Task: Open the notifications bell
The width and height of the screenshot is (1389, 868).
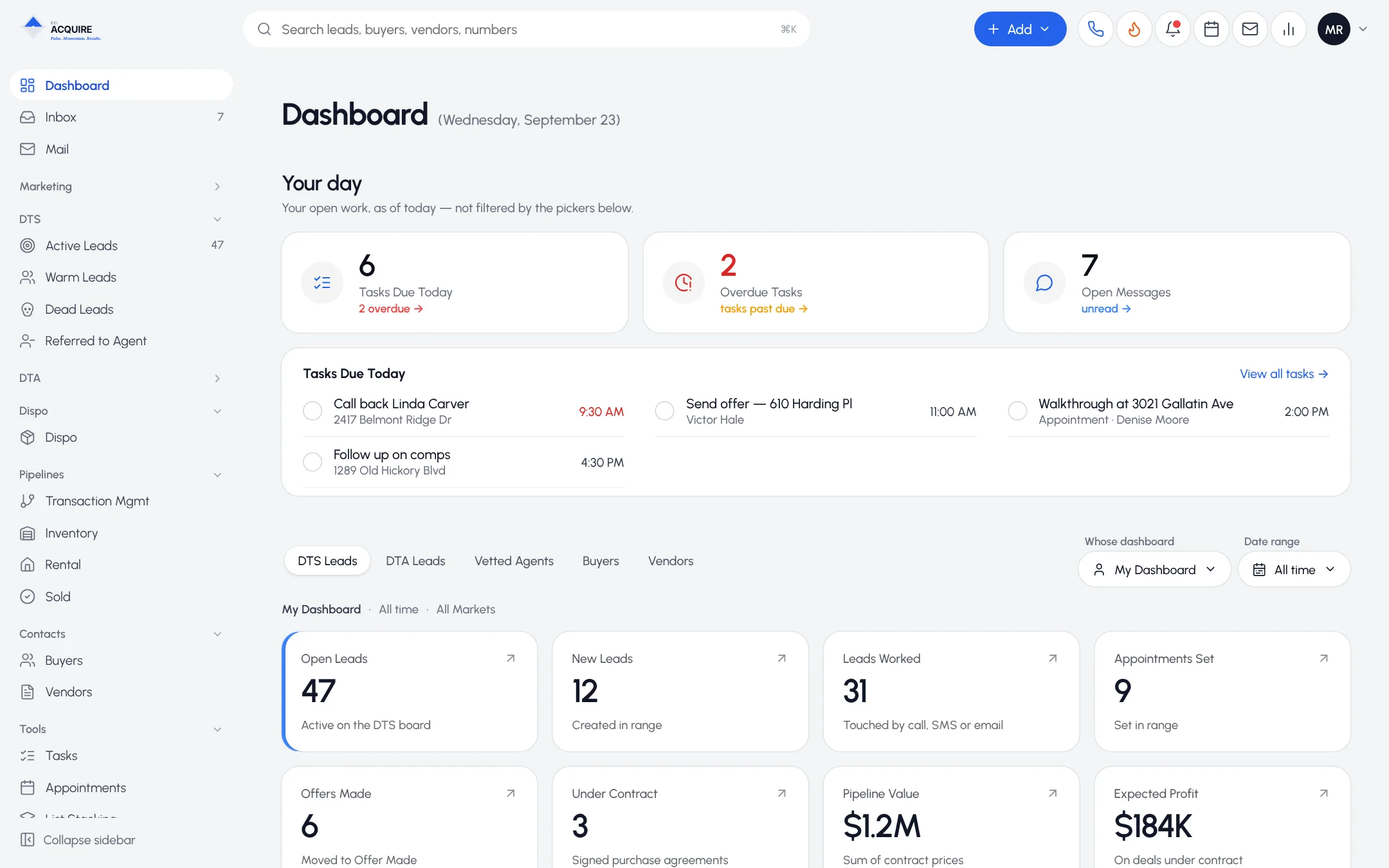Action: (x=1172, y=29)
